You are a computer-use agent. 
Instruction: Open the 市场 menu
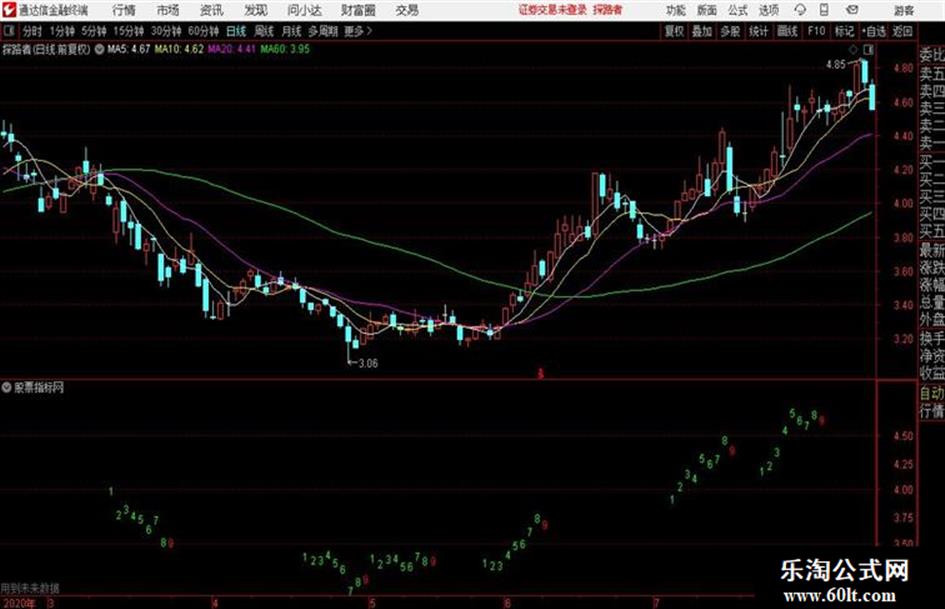[168, 10]
